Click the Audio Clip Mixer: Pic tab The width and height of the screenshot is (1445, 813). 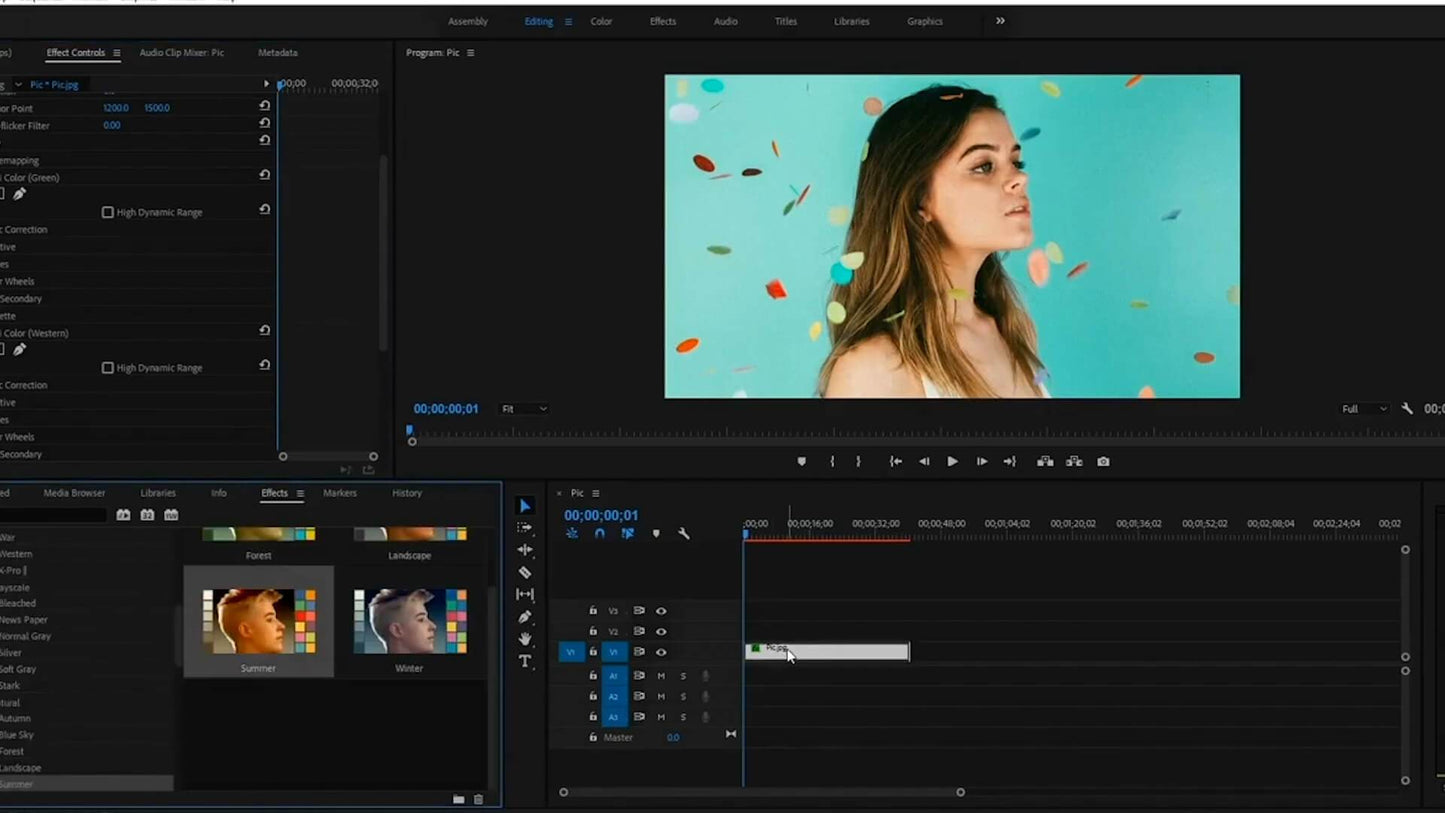181,52
